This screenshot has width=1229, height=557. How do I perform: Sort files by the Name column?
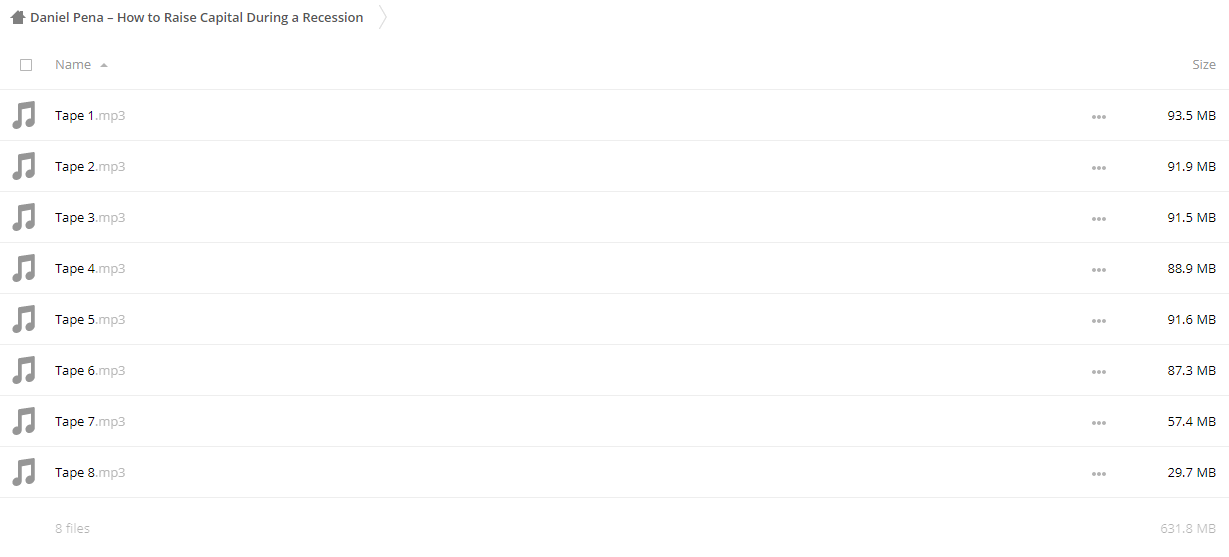tap(73, 64)
